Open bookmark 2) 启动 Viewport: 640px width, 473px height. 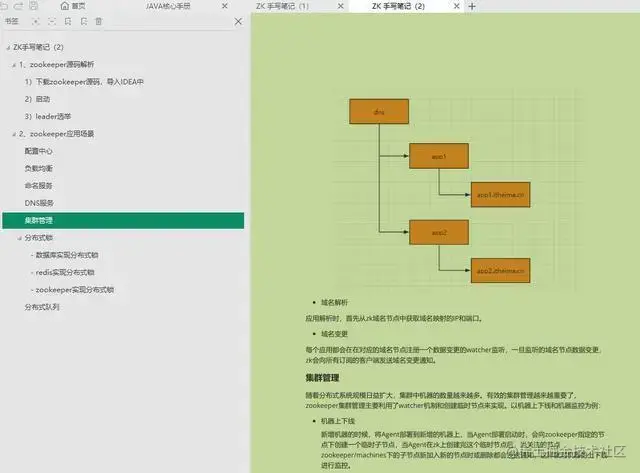(x=37, y=99)
